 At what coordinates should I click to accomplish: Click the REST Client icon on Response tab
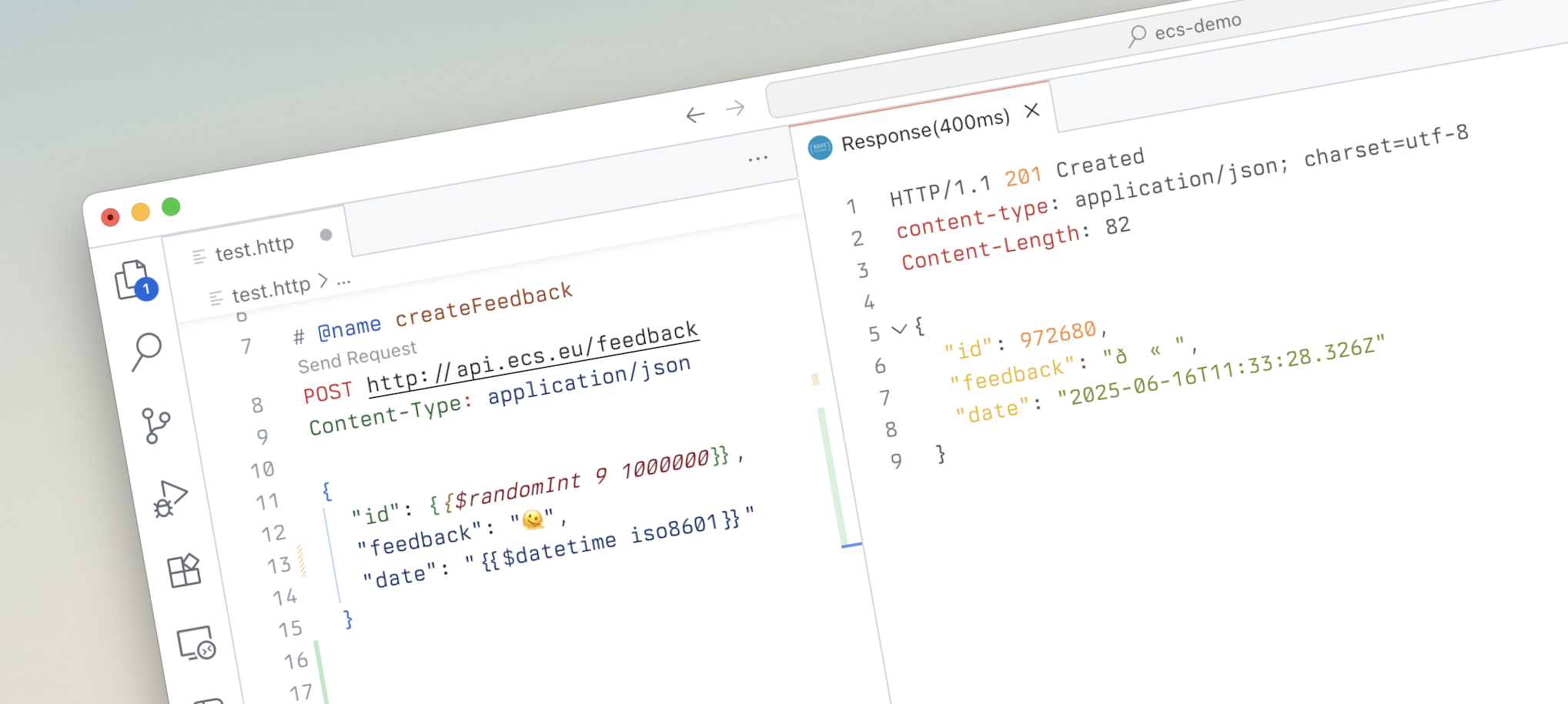[x=820, y=147]
